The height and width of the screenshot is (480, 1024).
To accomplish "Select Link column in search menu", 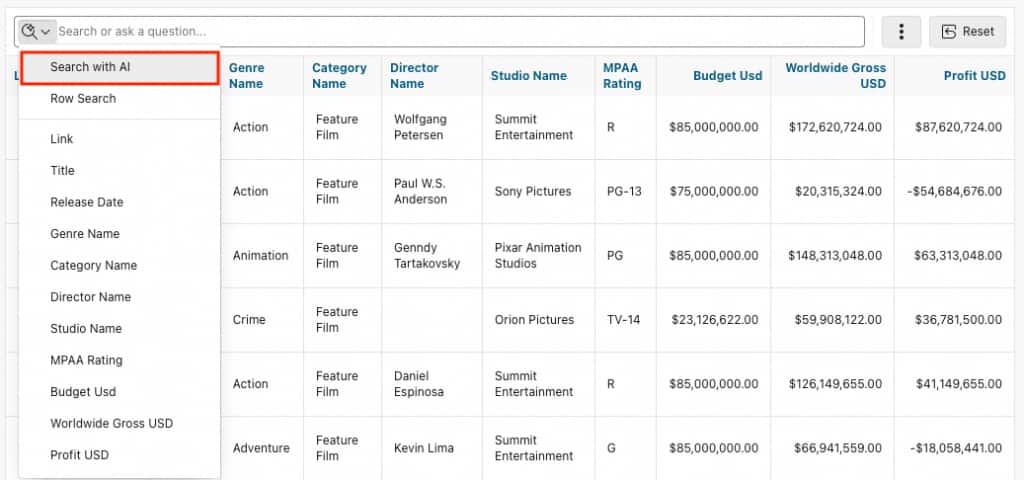I will [62, 139].
